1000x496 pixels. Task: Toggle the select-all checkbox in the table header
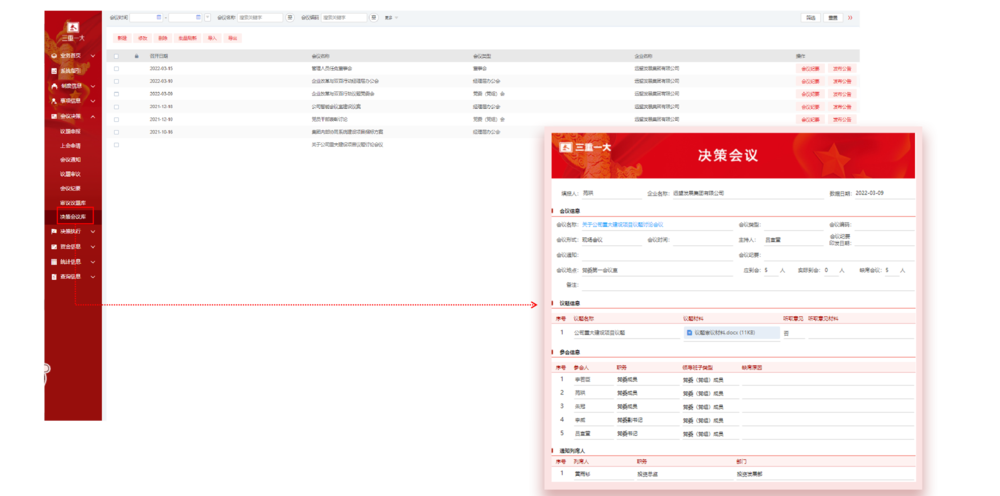click(x=117, y=55)
